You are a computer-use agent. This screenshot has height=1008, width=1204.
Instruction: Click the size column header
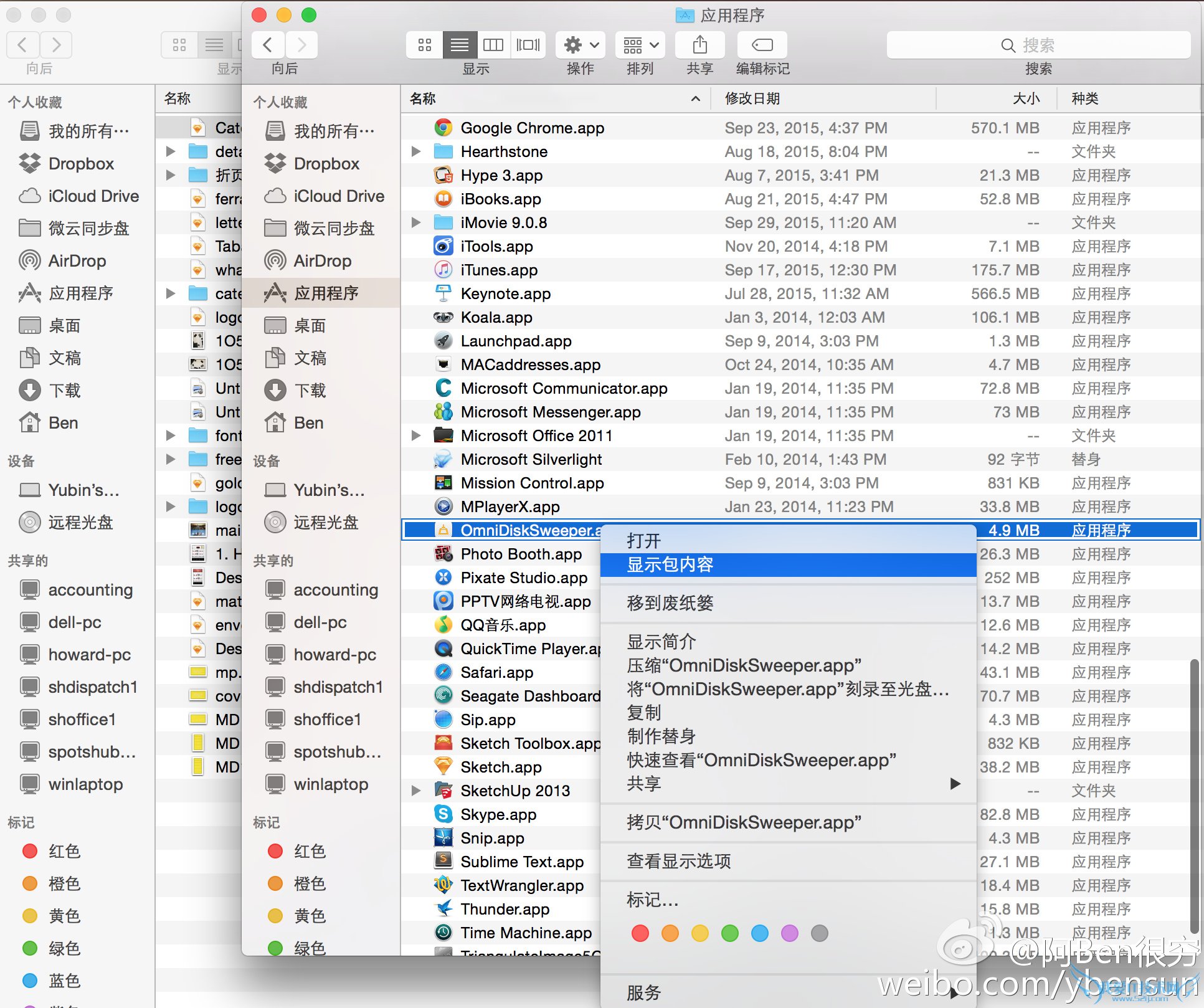(x=1025, y=98)
